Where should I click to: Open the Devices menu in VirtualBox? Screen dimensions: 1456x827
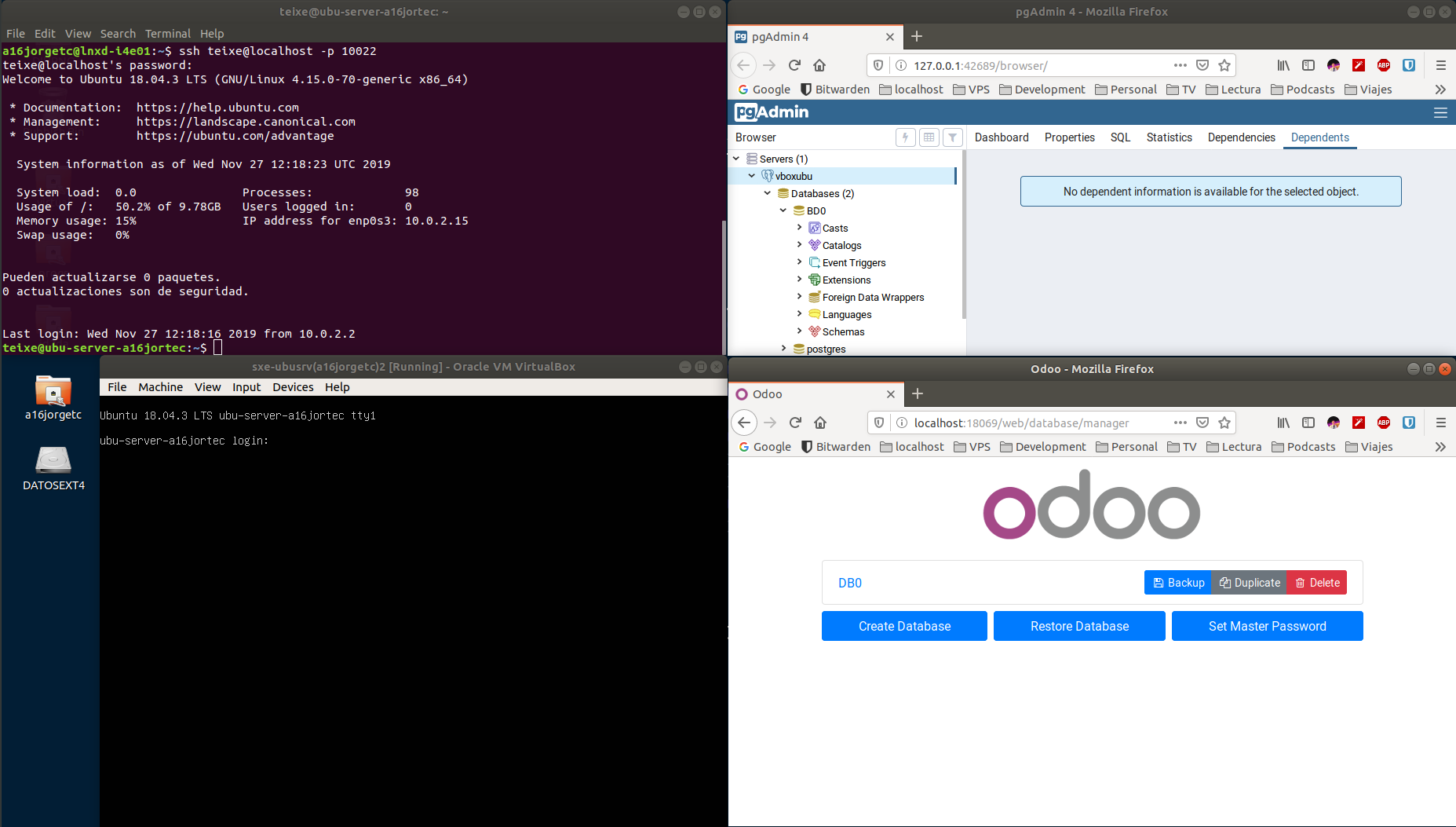pos(293,386)
